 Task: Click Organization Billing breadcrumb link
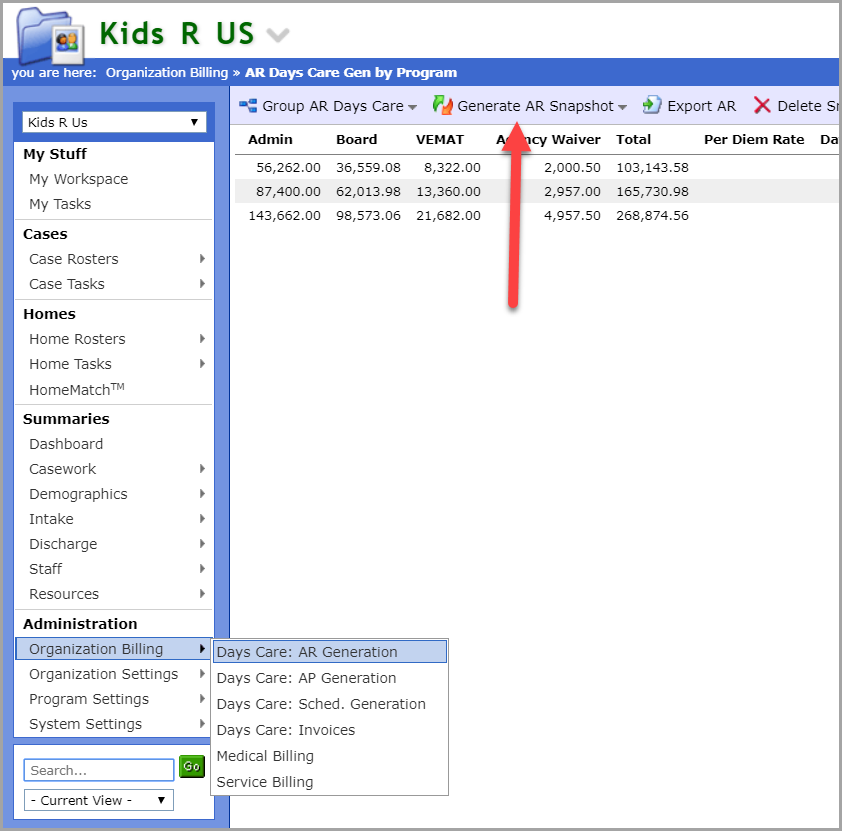coord(167,72)
